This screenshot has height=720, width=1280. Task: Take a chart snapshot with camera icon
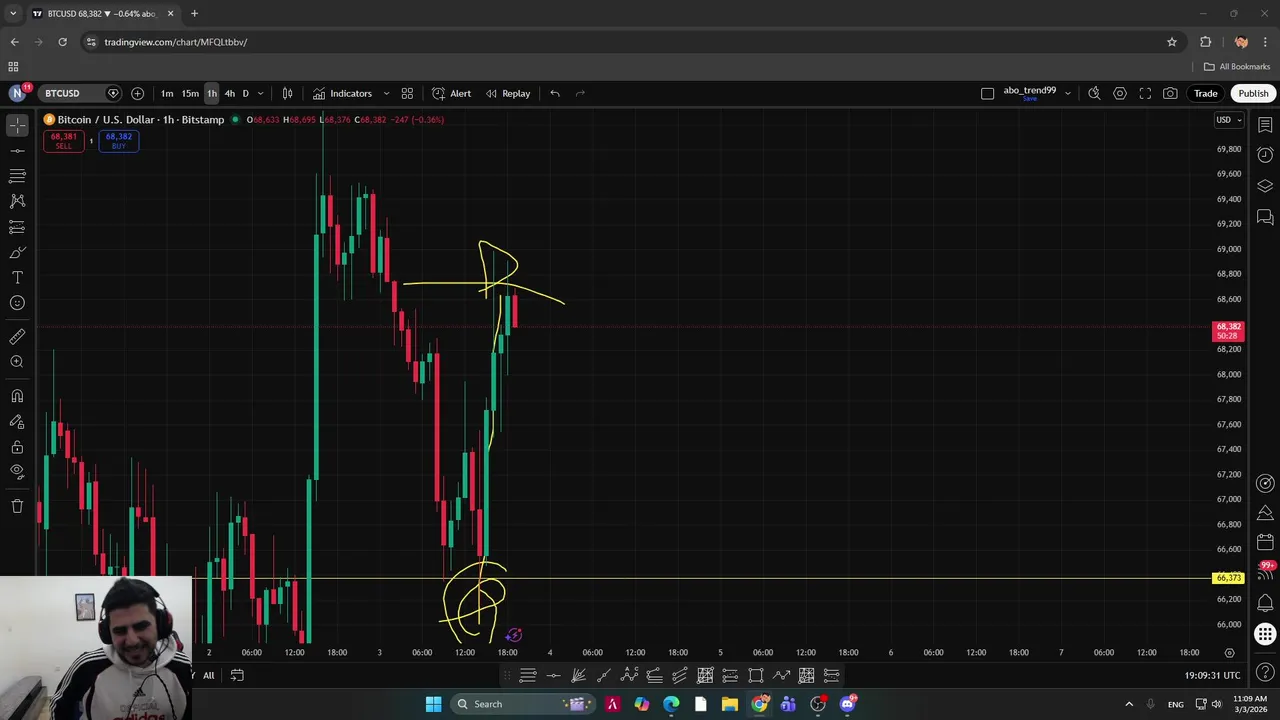point(1171,93)
